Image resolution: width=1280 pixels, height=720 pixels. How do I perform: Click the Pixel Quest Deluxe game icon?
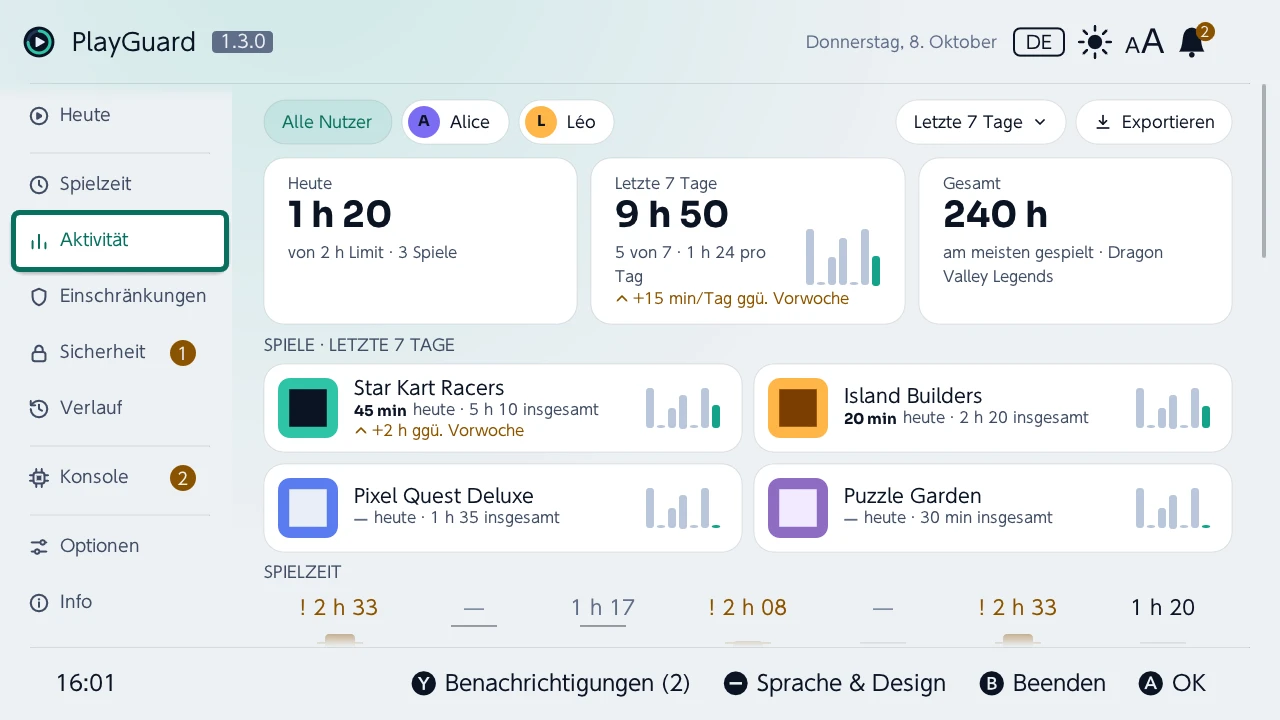click(x=308, y=508)
